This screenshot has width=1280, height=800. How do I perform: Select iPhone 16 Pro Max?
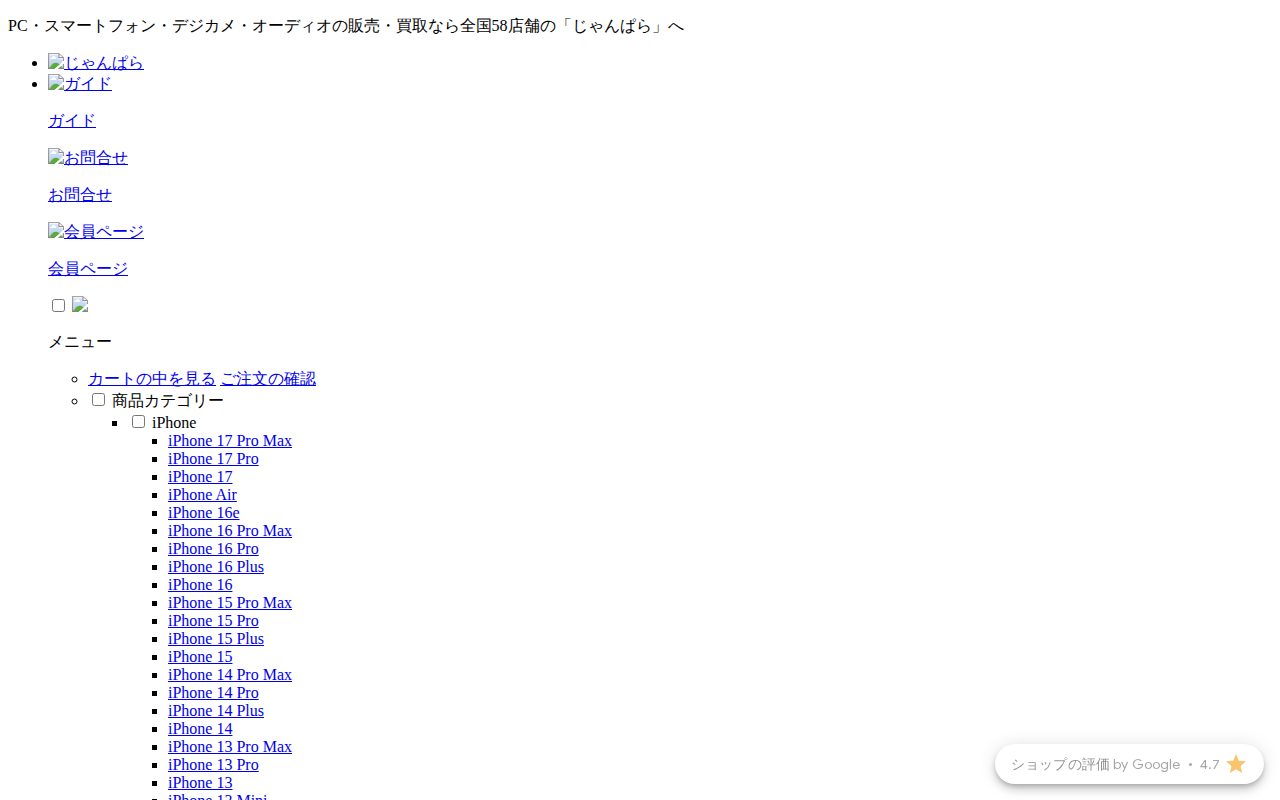click(230, 531)
